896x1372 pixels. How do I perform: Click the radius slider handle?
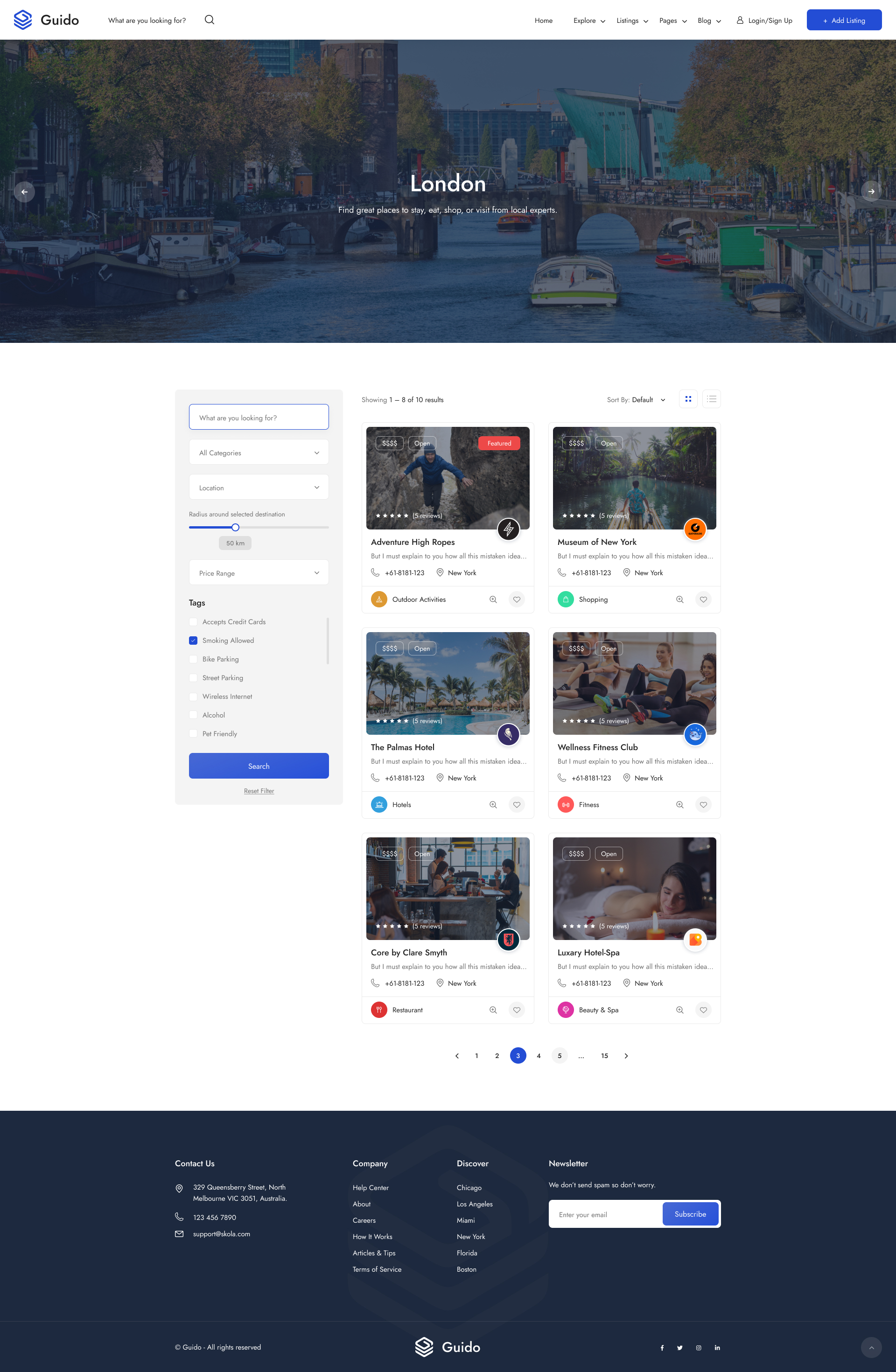pos(235,528)
